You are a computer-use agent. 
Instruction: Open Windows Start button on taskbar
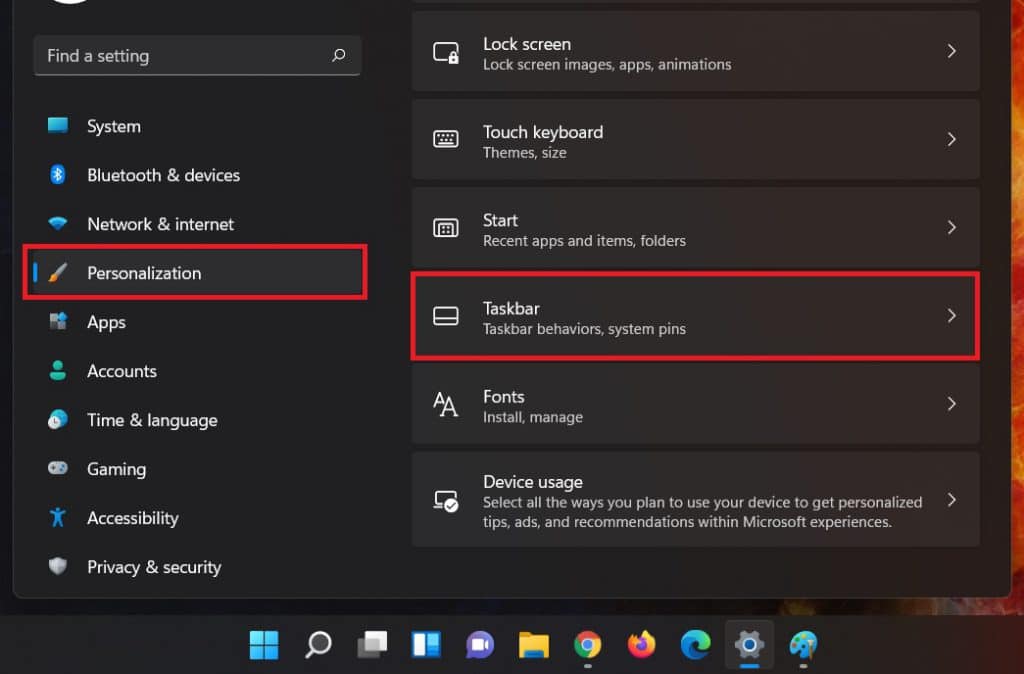click(264, 645)
